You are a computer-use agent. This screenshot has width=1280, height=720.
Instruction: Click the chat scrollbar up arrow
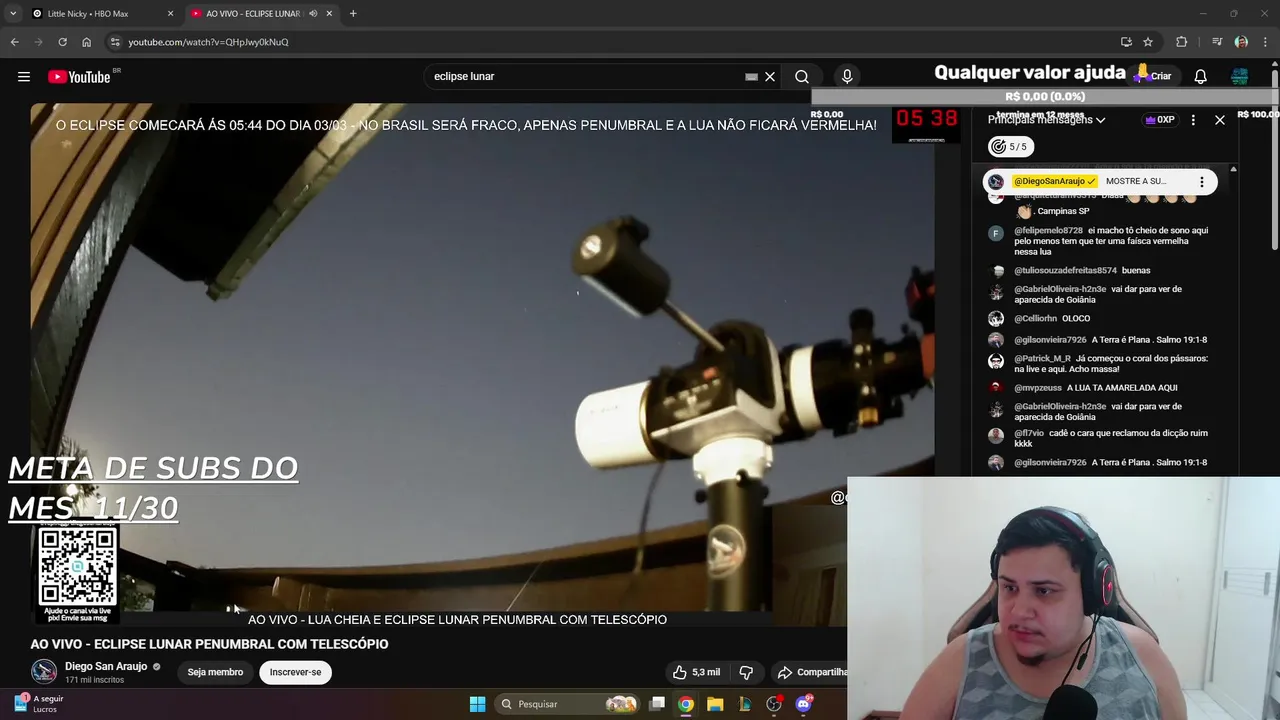(x=1233, y=169)
